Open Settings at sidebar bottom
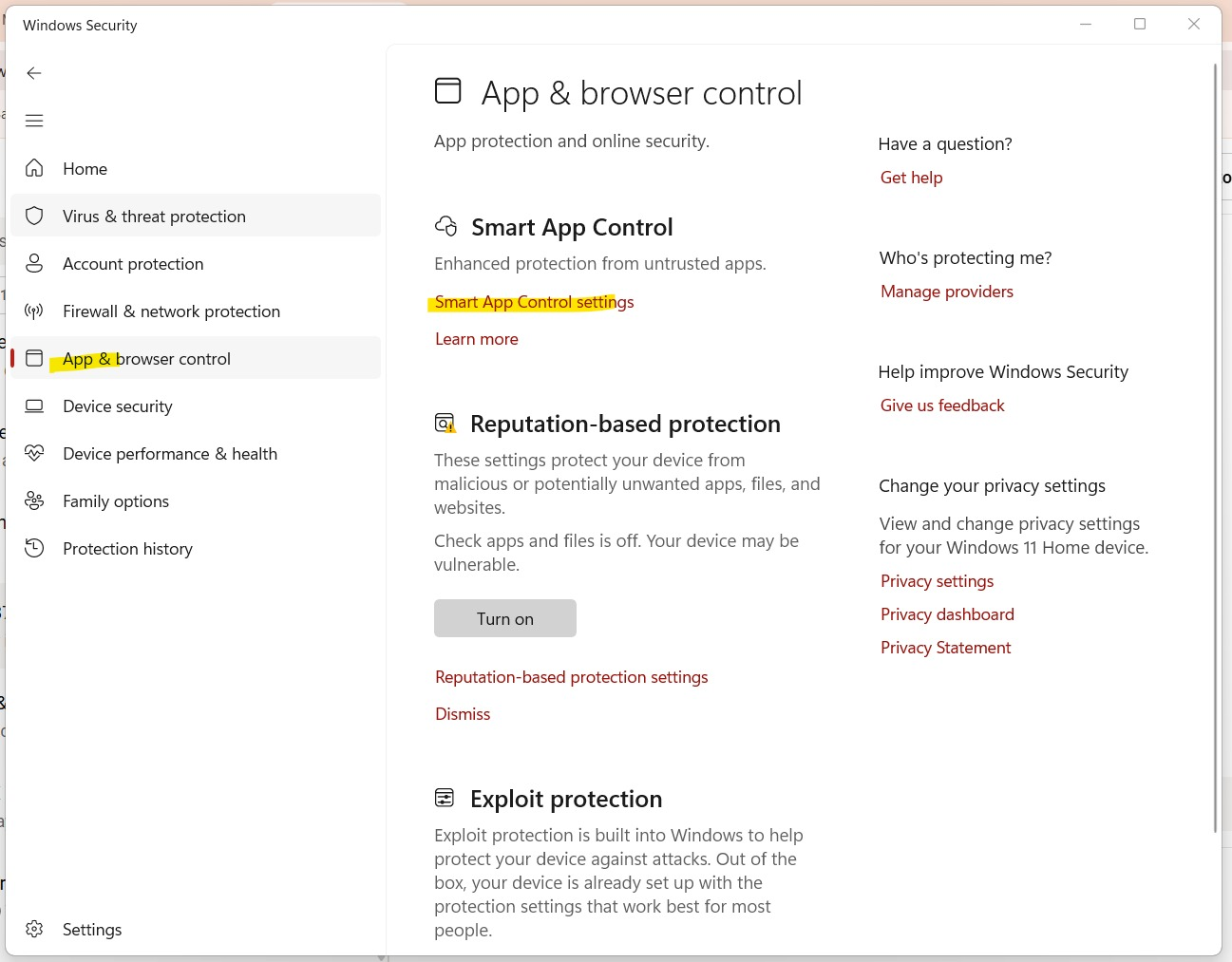Screen dimensions: 1232x962 pos(196,929)
